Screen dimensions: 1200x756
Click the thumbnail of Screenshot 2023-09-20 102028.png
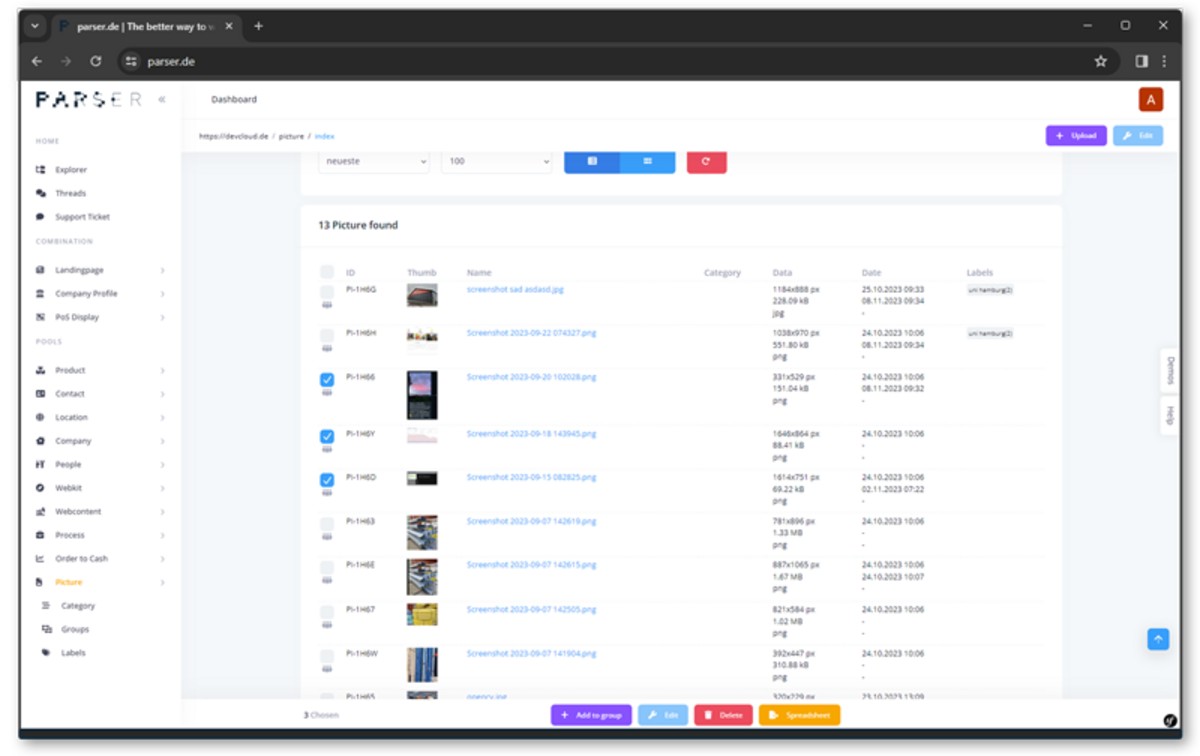click(422, 395)
